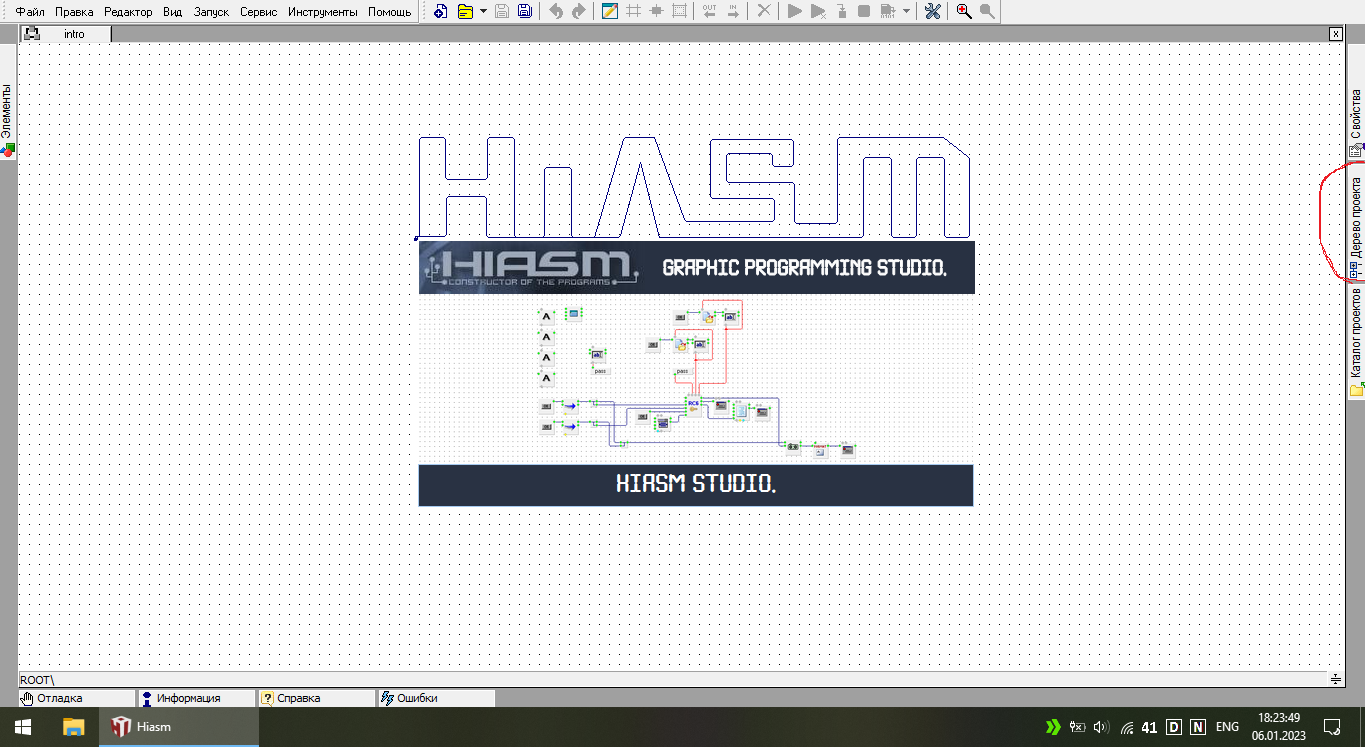Click the battery power tray icon
The height and width of the screenshot is (747, 1365).
point(1078,727)
